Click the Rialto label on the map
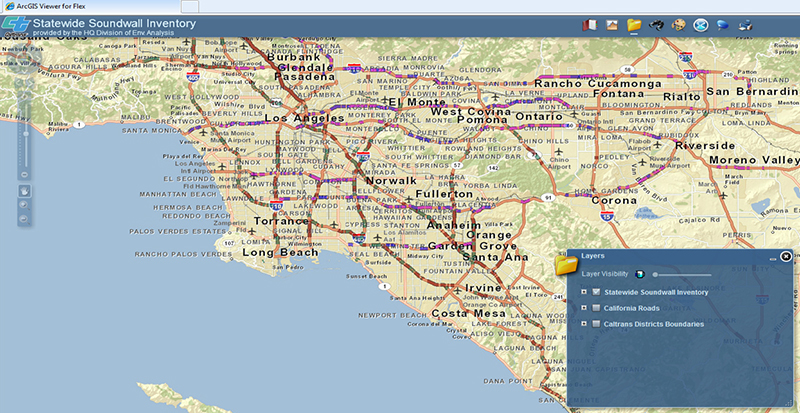 682,96
